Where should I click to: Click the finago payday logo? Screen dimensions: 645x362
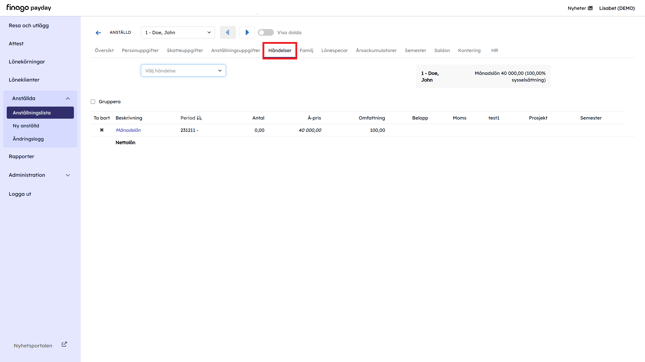pos(28,7)
